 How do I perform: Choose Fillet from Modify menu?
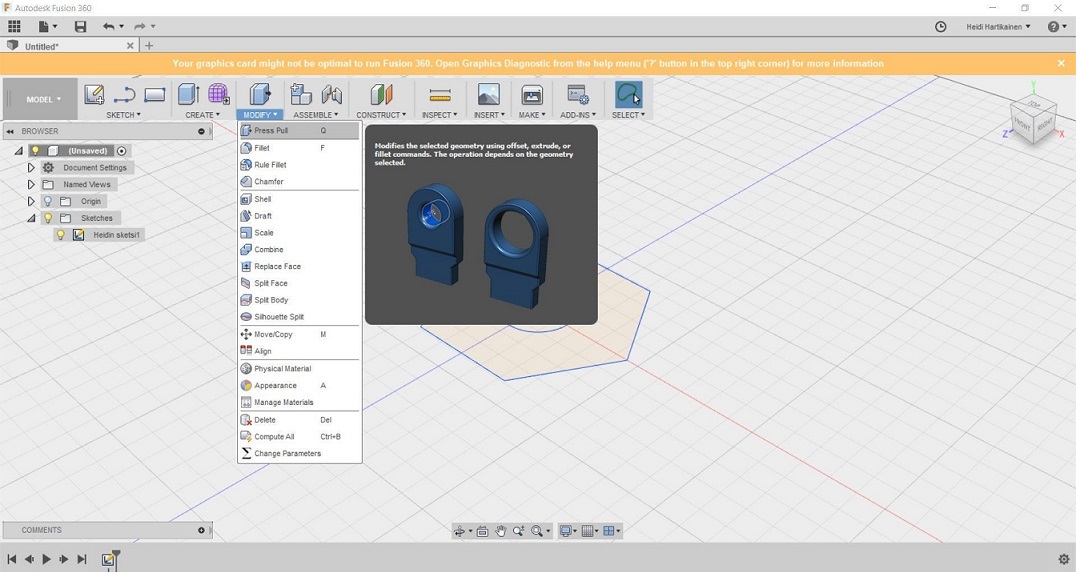point(299,147)
